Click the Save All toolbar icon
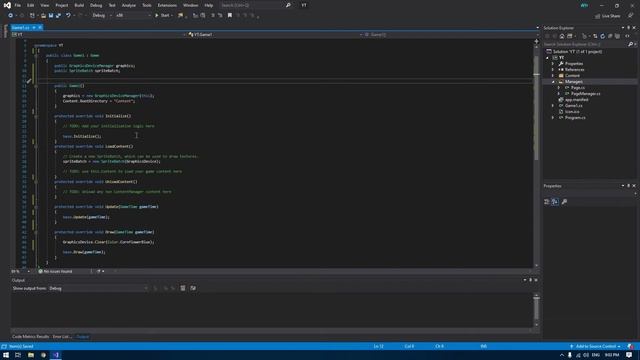Screen dimensions: 640x360 click(58, 16)
